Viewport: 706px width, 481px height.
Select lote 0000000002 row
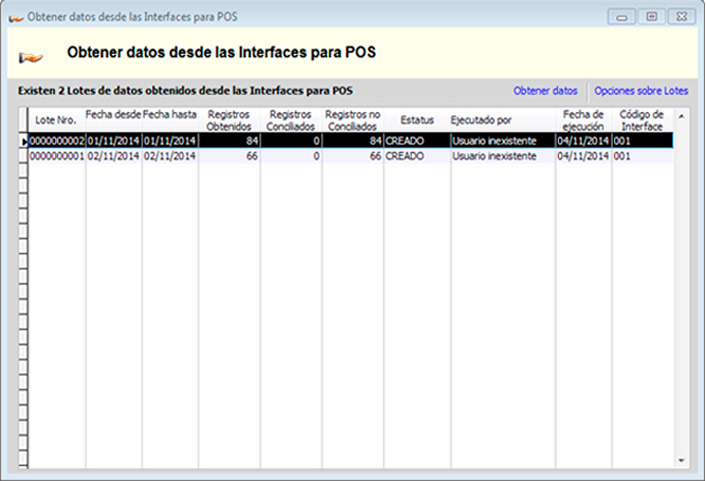[57, 142]
